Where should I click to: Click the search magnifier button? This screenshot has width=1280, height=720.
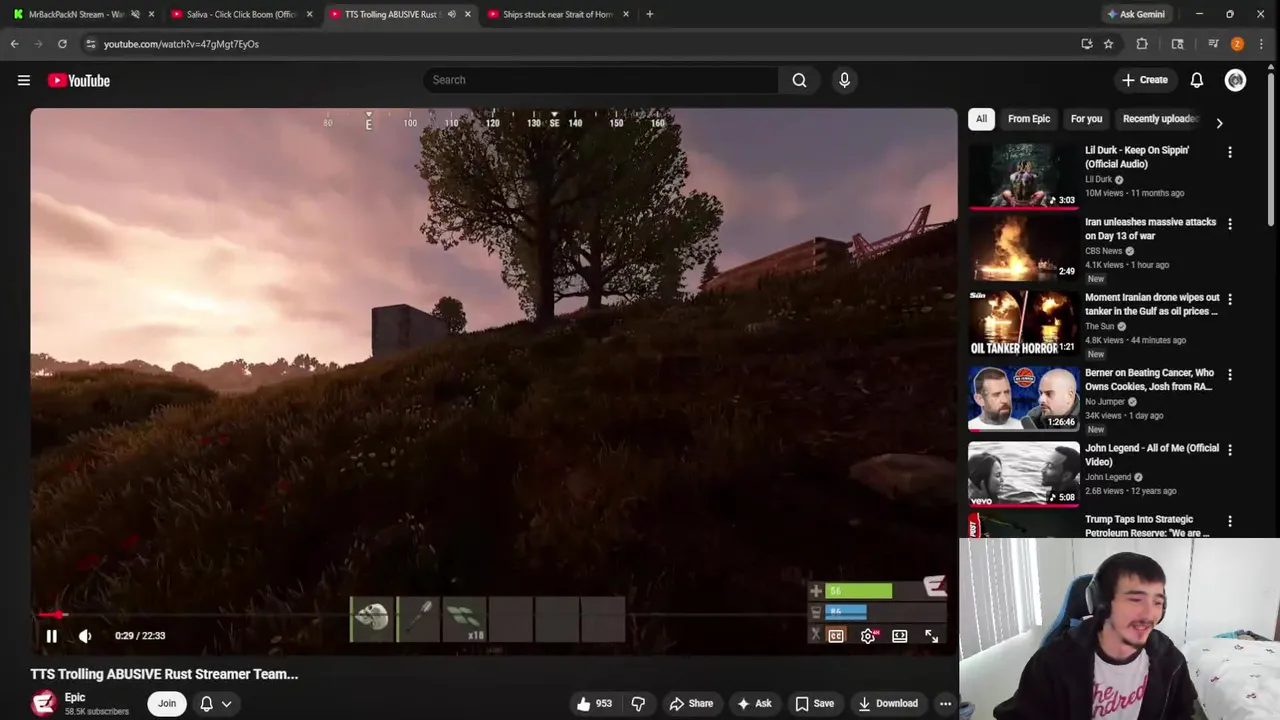799,80
